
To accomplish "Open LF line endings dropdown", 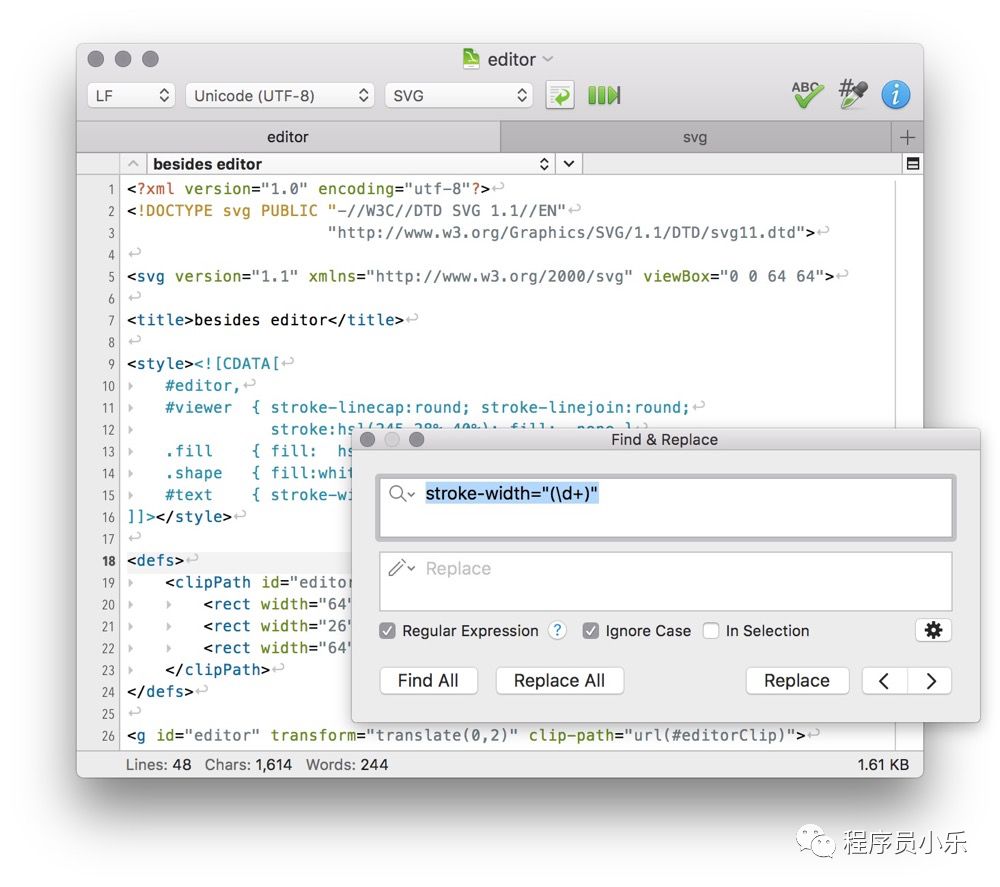I will click(x=131, y=96).
